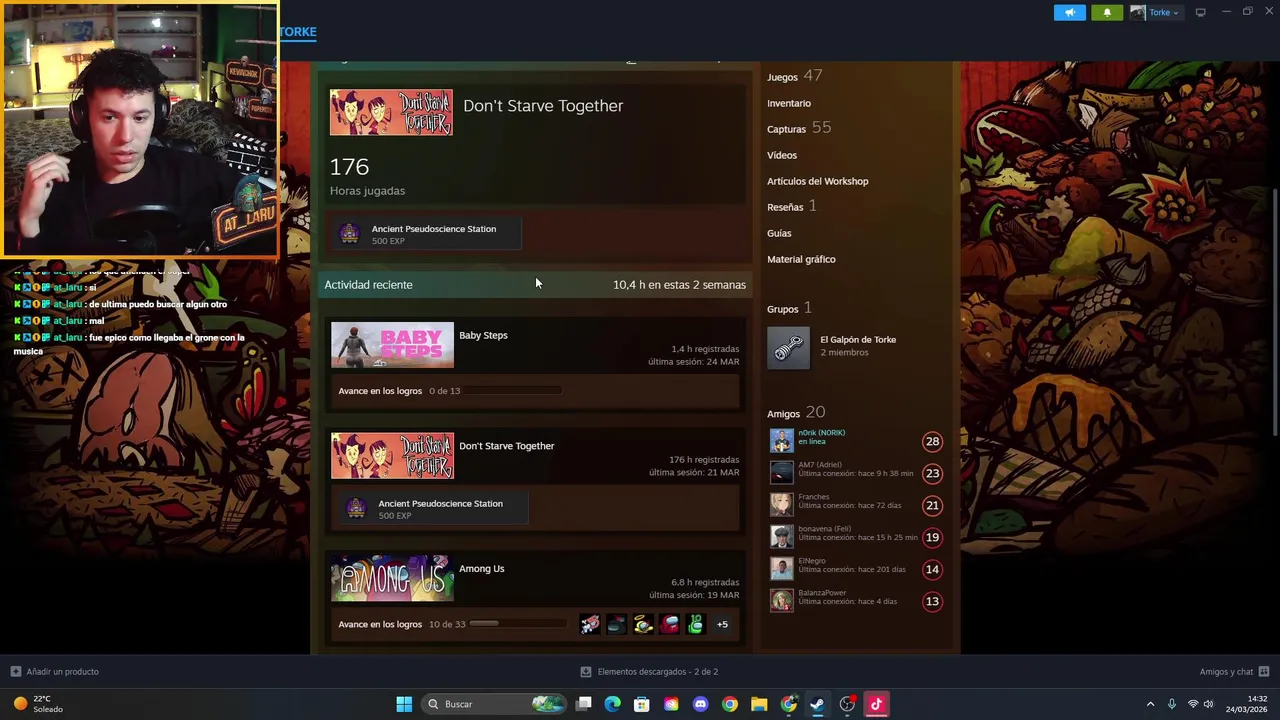
Task: Click AM7 (Adriel) friend avatar
Action: [781, 473]
